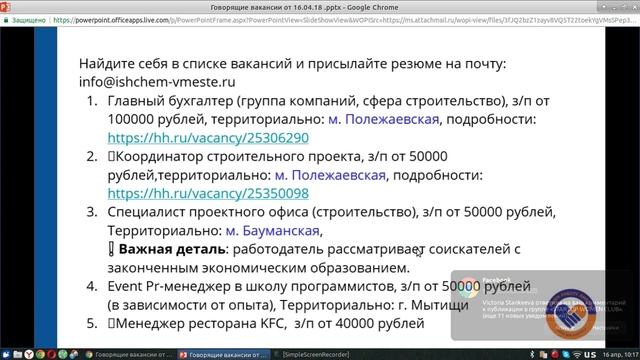Image resolution: width=640 pixels, height=360 pixels.
Task: Click the Chrome icon in the Facebook notification
Action: coord(469,287)
